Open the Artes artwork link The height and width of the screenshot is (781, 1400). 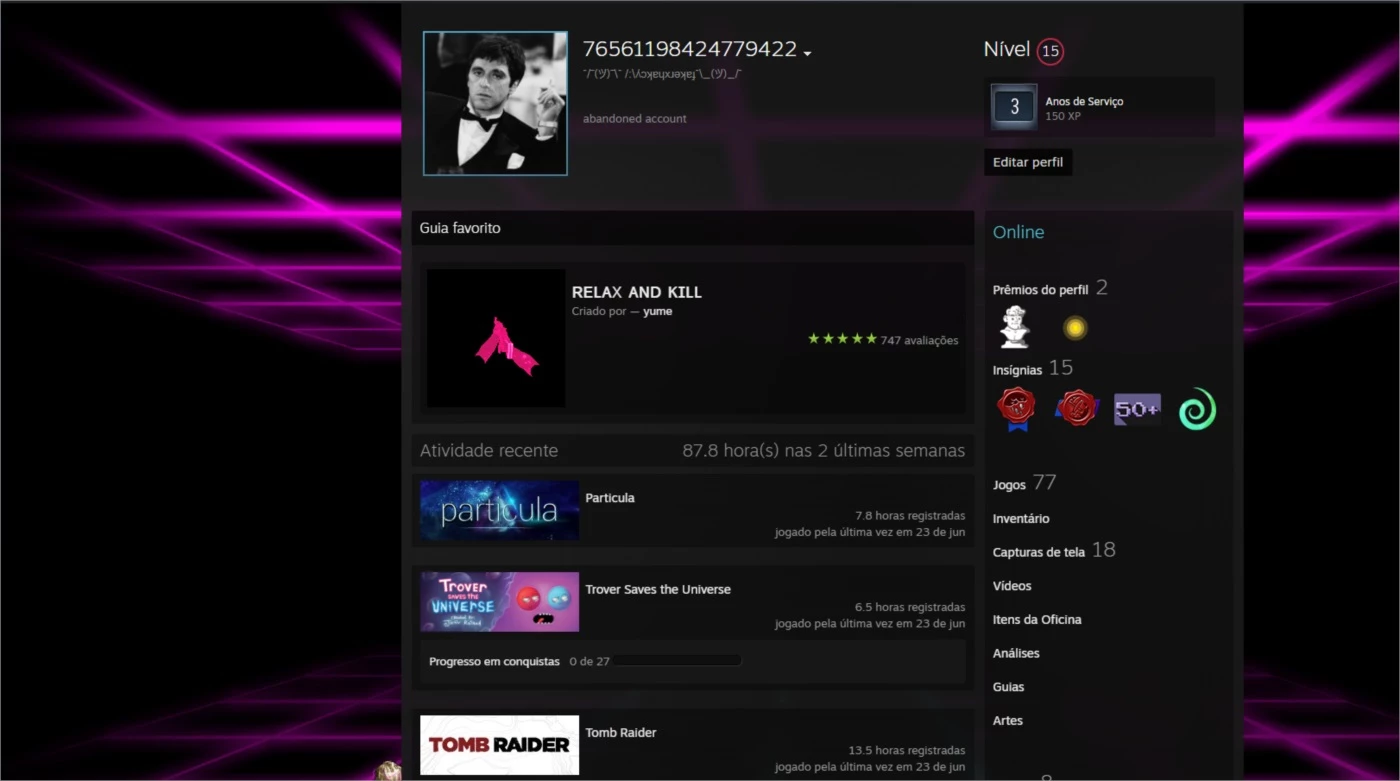point(1008,720)
